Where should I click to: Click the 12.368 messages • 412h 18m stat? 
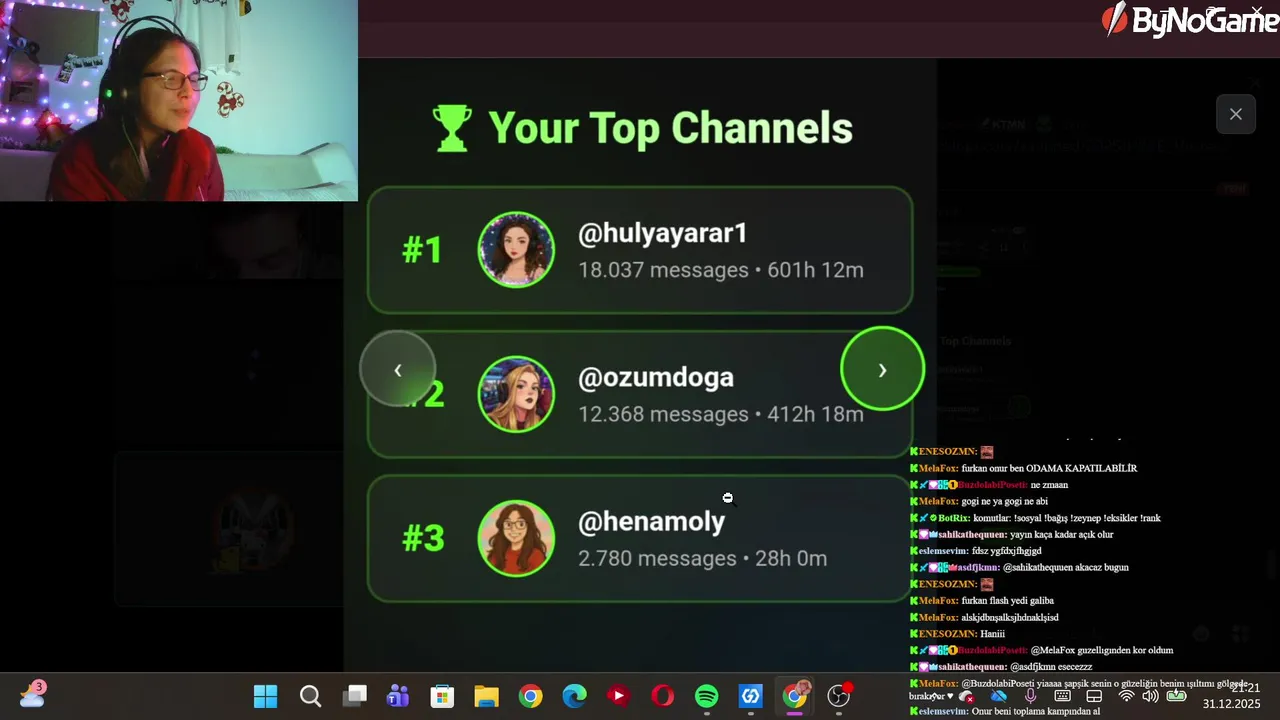(x=721, y=414)
